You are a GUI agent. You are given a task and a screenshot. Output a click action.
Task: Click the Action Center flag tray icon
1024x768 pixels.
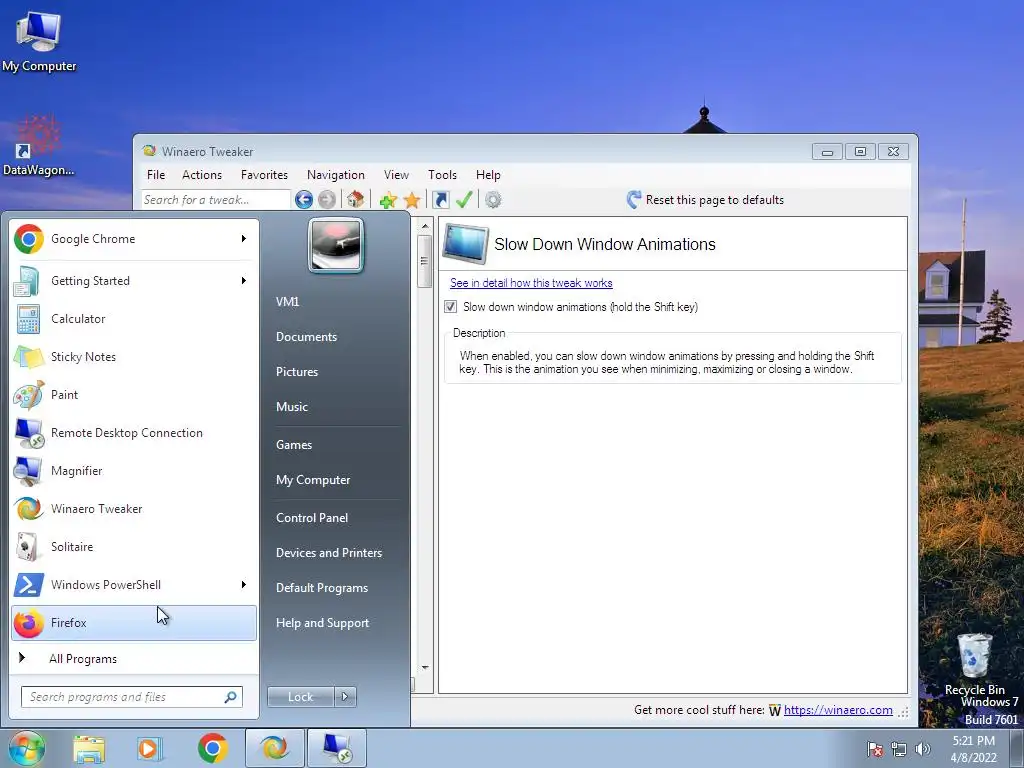pyautogui.click(x=875, y=749)
